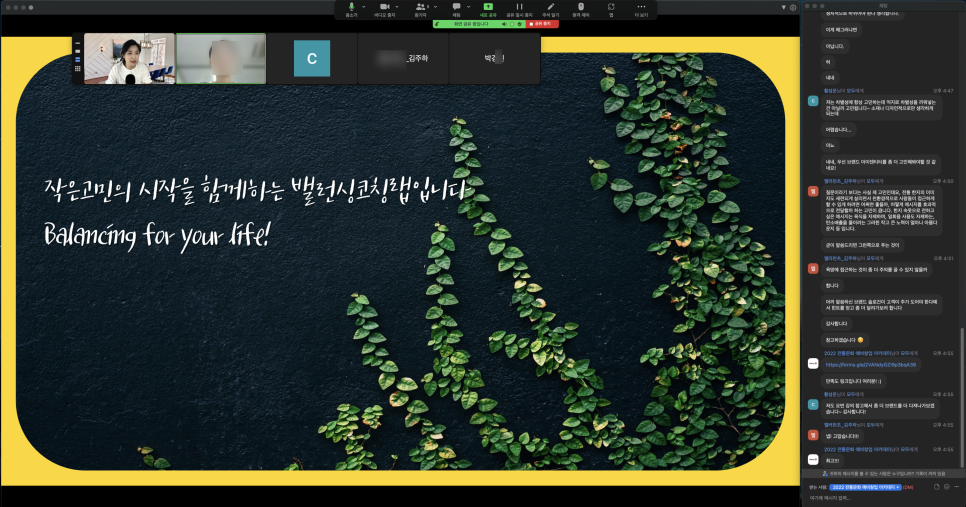Click the who-can-see-messages notice bar
The image size is (966, 507).
click(x=883, y=474)
